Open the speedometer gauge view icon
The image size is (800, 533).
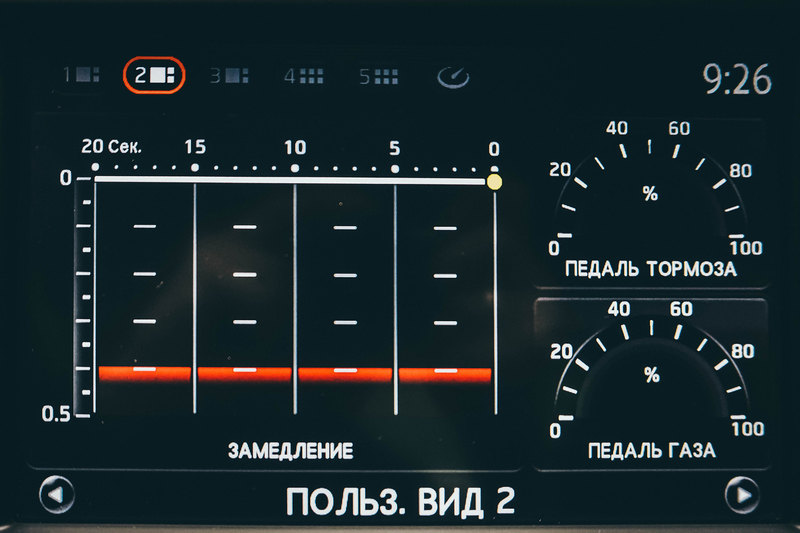point(453,78)
